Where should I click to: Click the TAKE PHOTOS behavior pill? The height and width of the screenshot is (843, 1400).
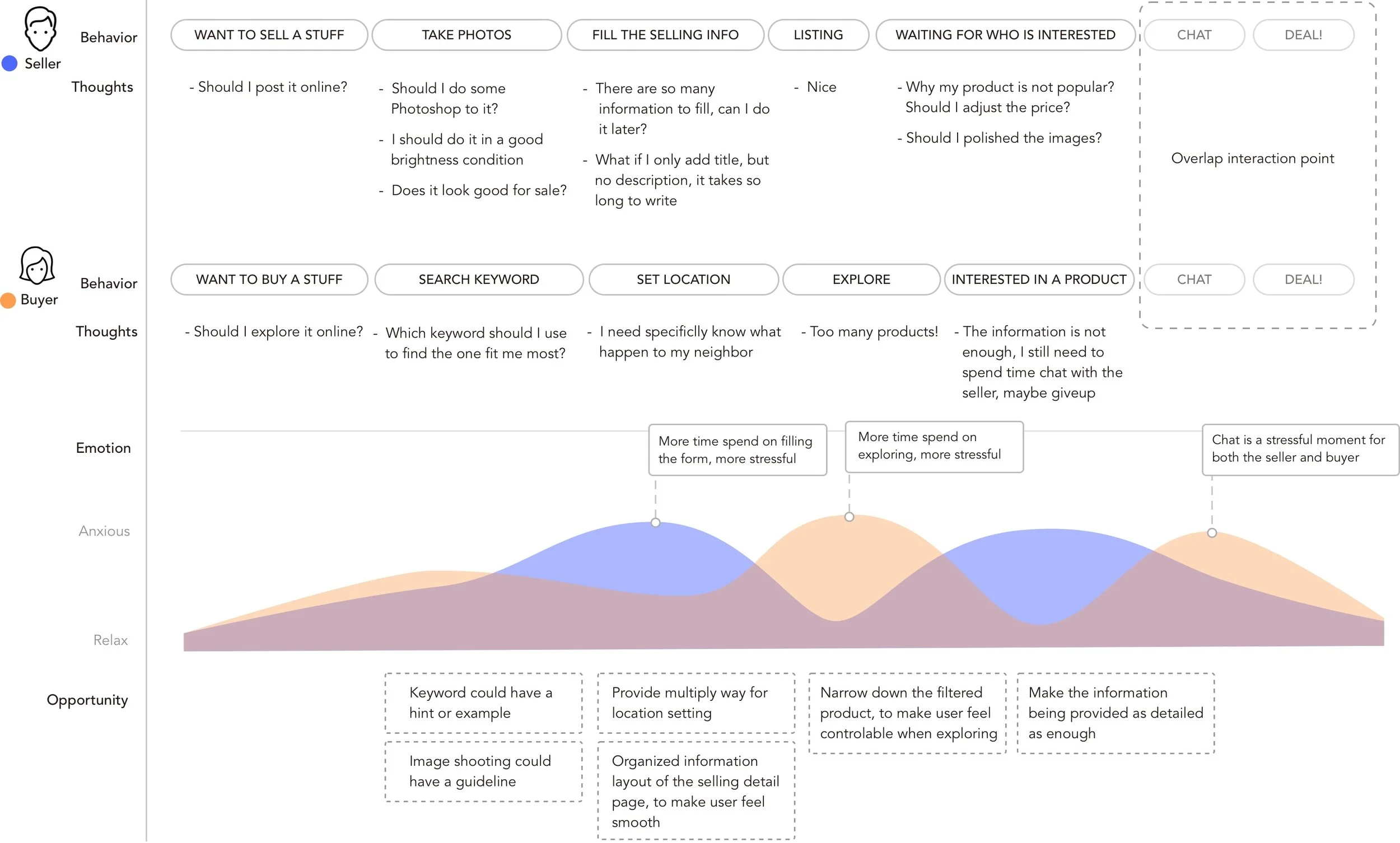(467, 35)
